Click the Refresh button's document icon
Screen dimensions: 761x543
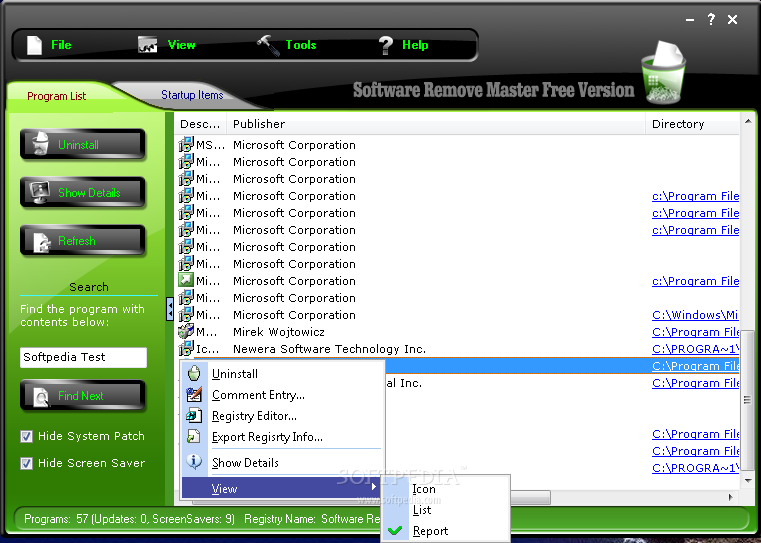coord(42,242)
